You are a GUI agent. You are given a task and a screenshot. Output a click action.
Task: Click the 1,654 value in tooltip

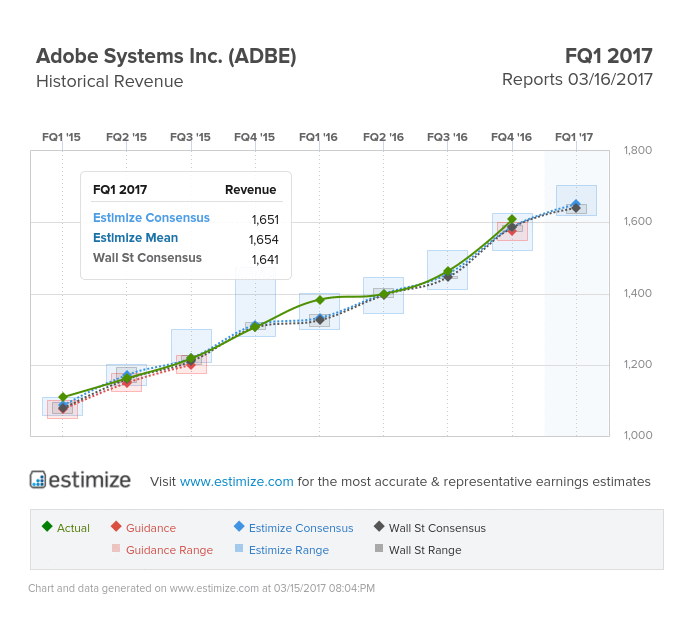(x=263, y=239)
